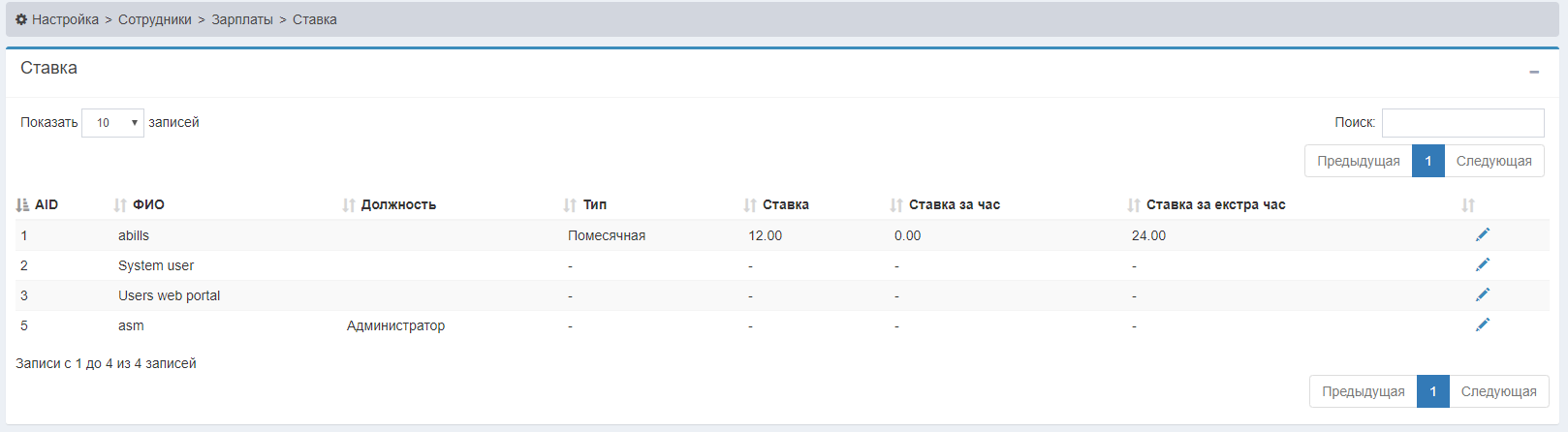The height and width of the screenshot is (432, 1568).
Task: Select page 1 in top pagination
Action: [1428, 161]
